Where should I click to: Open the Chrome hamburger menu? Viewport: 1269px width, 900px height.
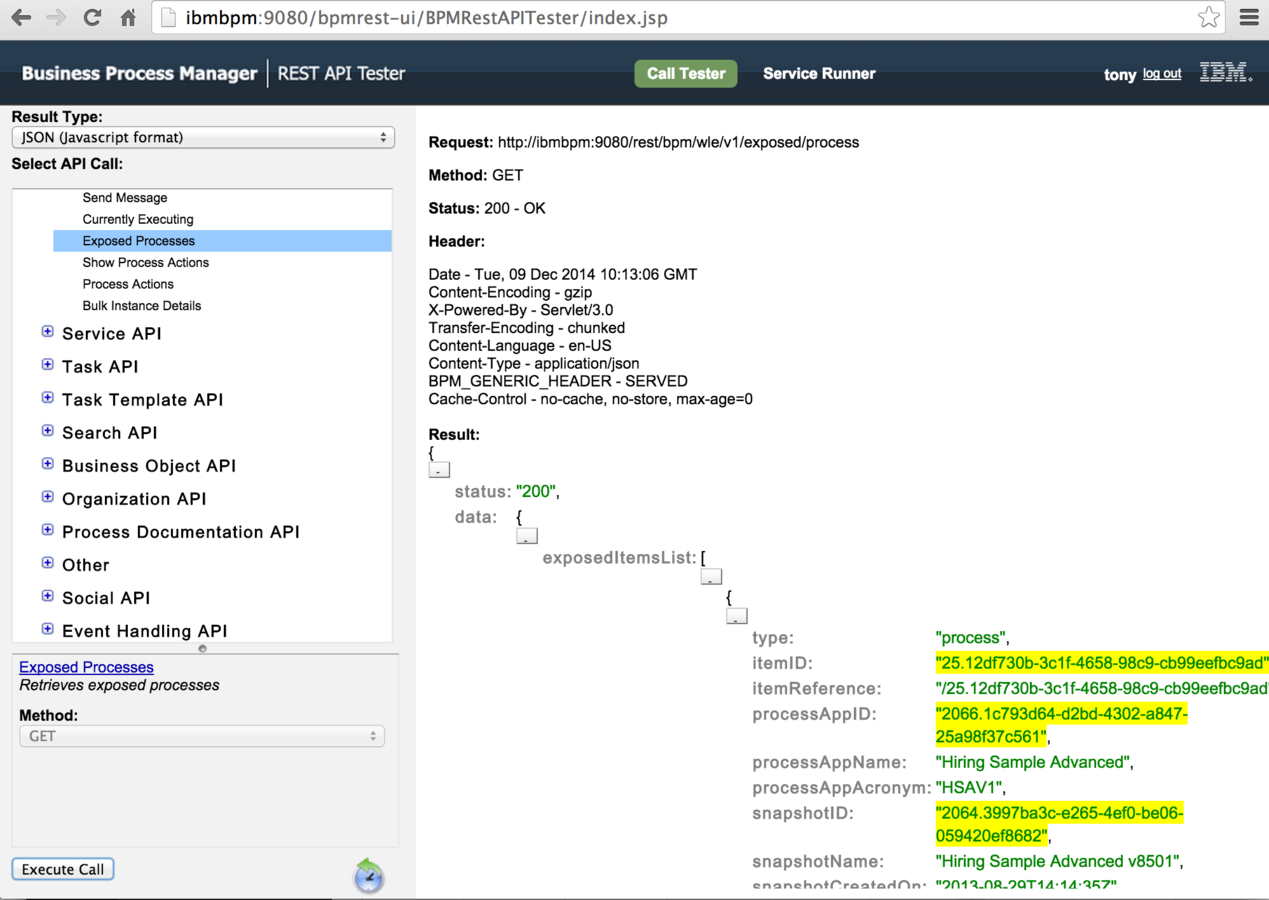pyautogui.click(x=1249, y=17)
